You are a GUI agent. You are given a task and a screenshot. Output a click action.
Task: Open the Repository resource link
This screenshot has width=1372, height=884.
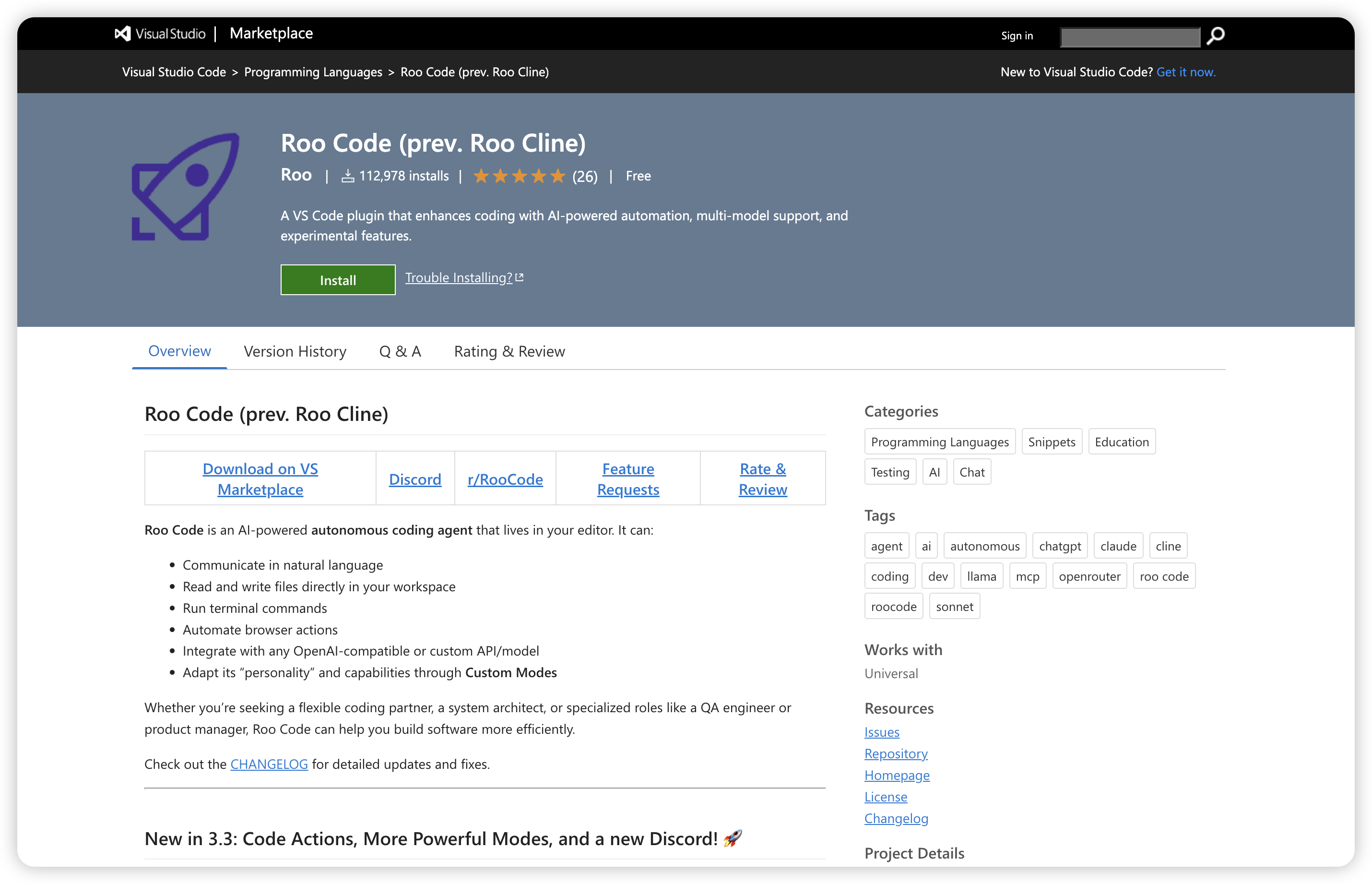pos(896,753)
